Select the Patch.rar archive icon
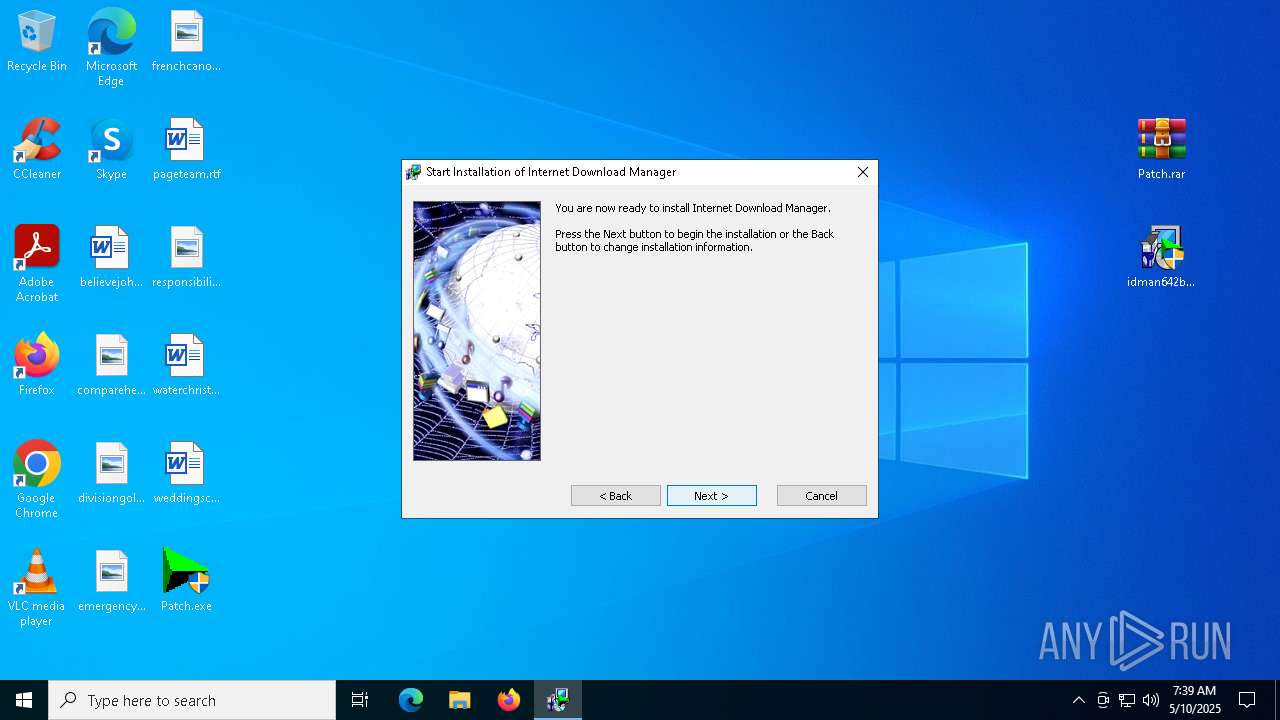Screen dimensions: 1280x720 (1161, 149)
